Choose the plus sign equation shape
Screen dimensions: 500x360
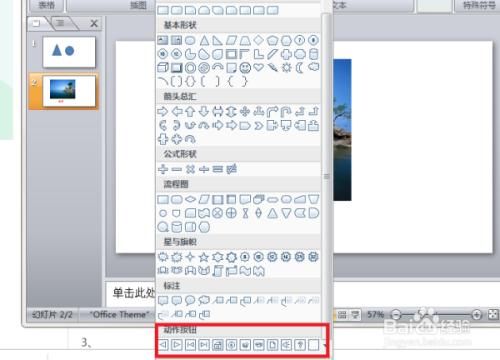tap(163, 169)
